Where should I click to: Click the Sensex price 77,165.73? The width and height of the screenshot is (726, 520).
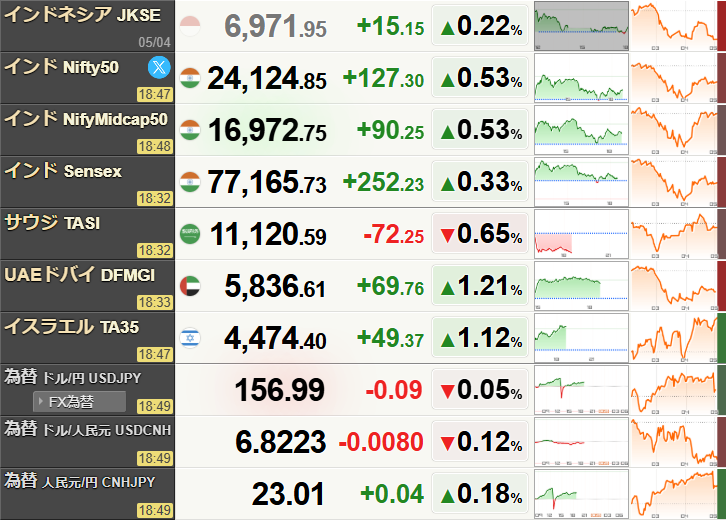click(x=267, y=182)
